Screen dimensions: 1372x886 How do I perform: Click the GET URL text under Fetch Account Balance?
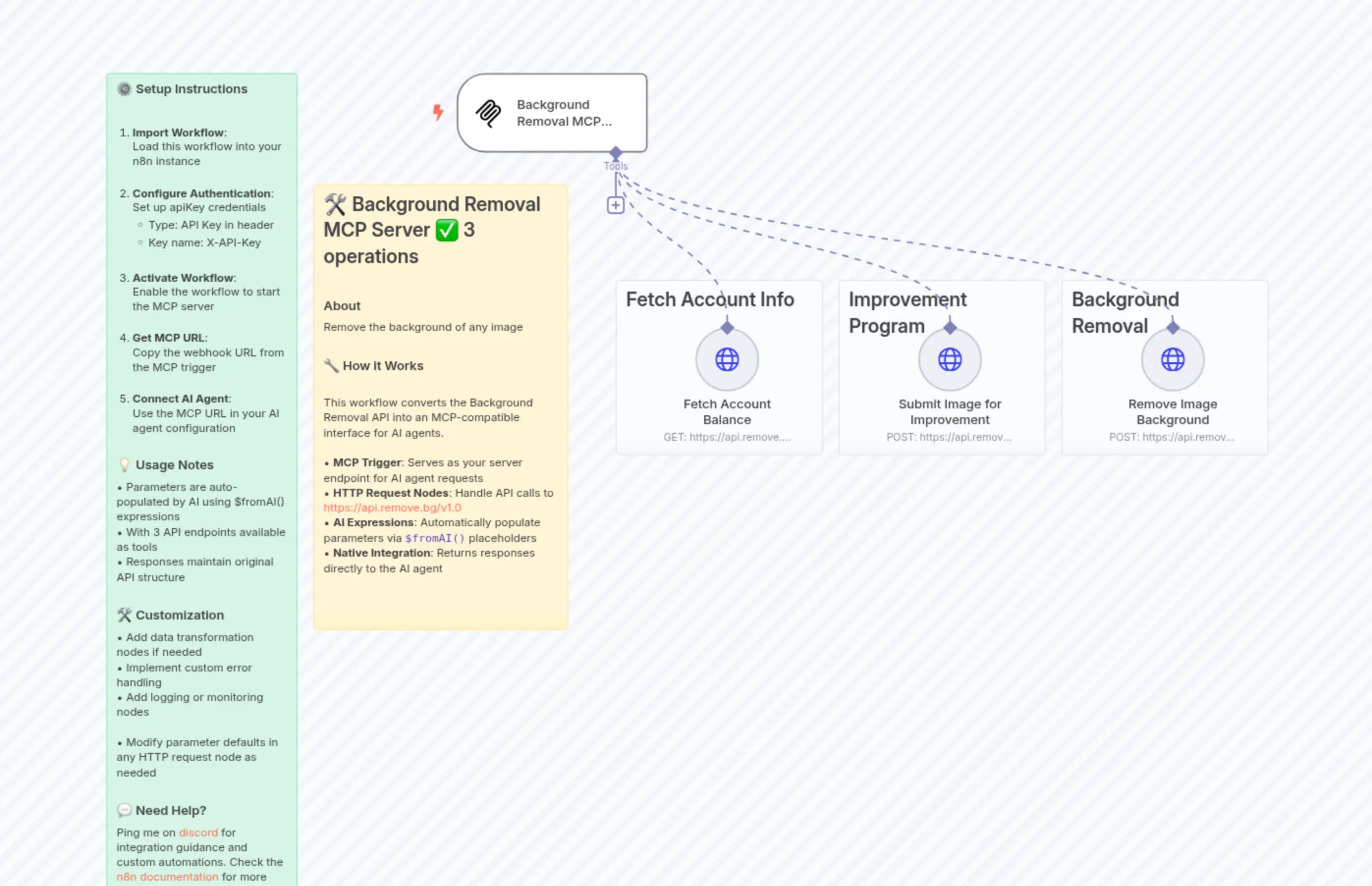(x=726, y=437)
